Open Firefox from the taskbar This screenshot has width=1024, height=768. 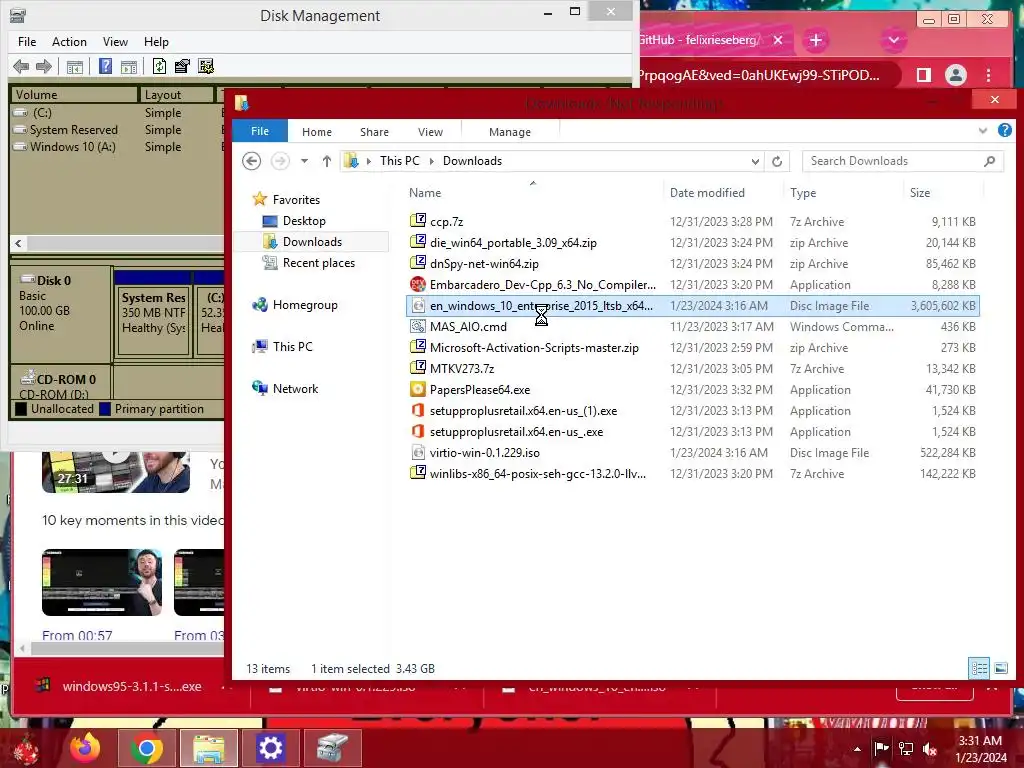[85, 748]
